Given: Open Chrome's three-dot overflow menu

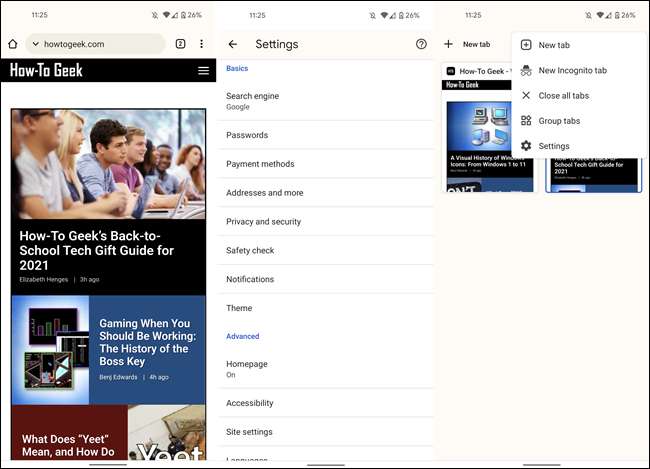Looking at the screenshot, I should coord(202,44).
